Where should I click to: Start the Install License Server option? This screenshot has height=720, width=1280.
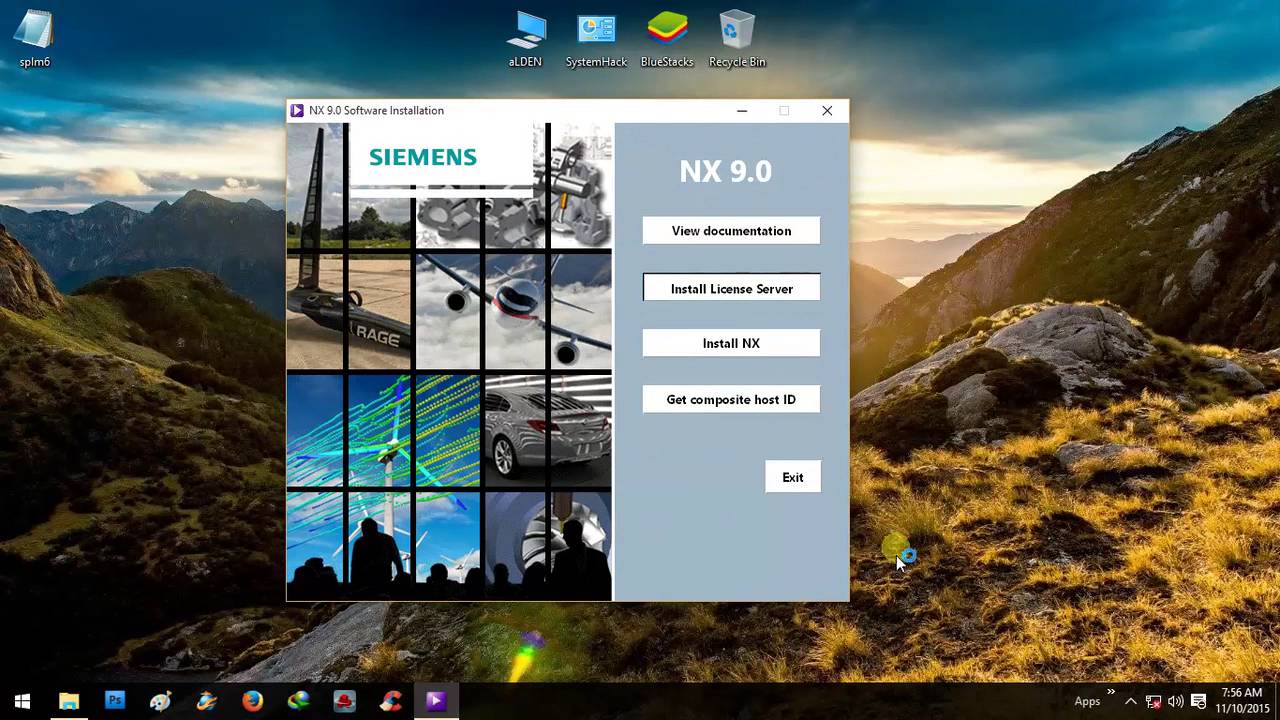pyautogui.click(x=731, y=288)
